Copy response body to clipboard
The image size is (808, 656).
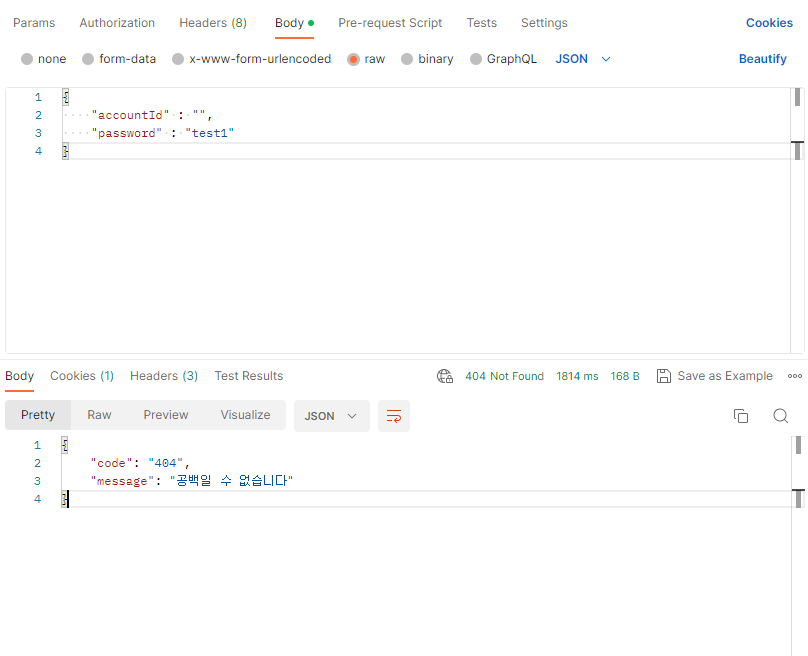[740, 416]
